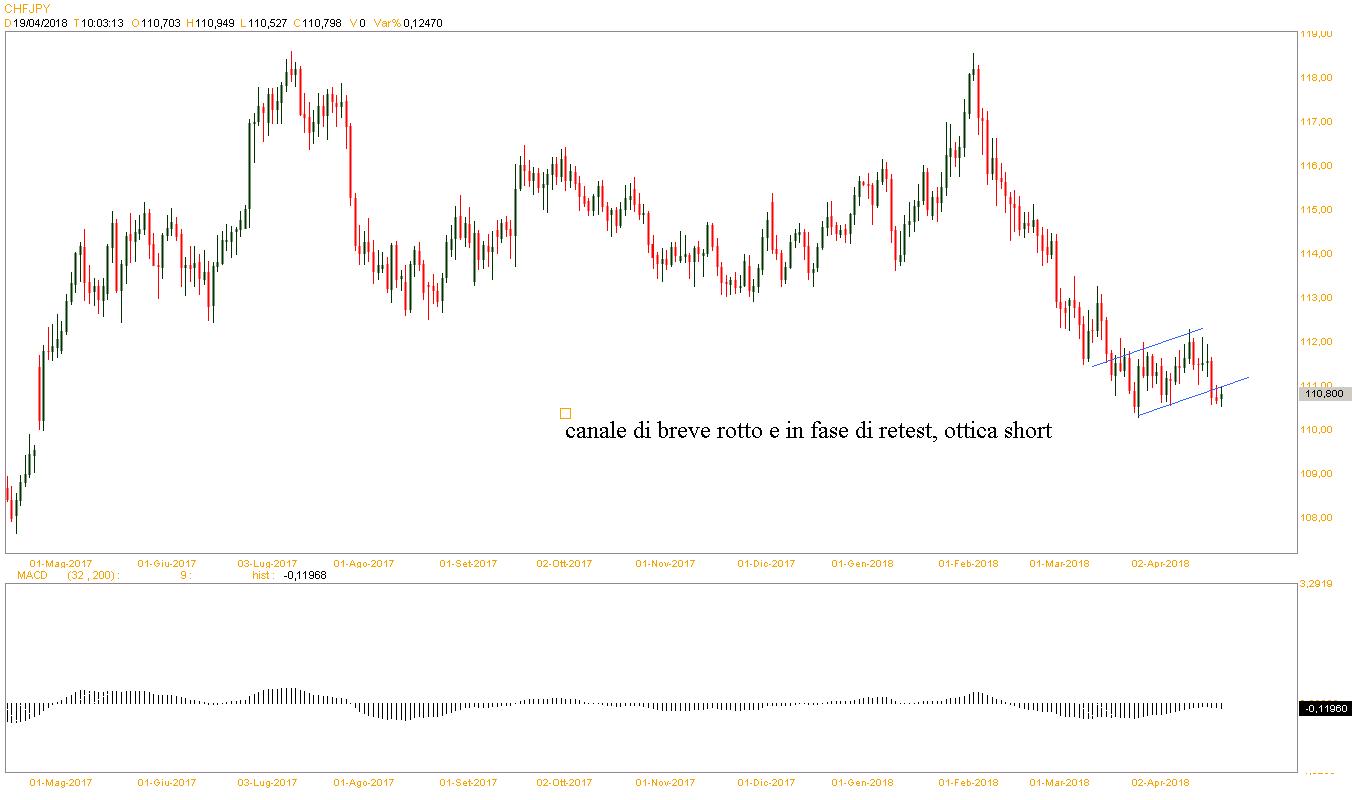Click the 119,00 price axis label
This screenshot has width=1352, height=800.
(1317, 34)
